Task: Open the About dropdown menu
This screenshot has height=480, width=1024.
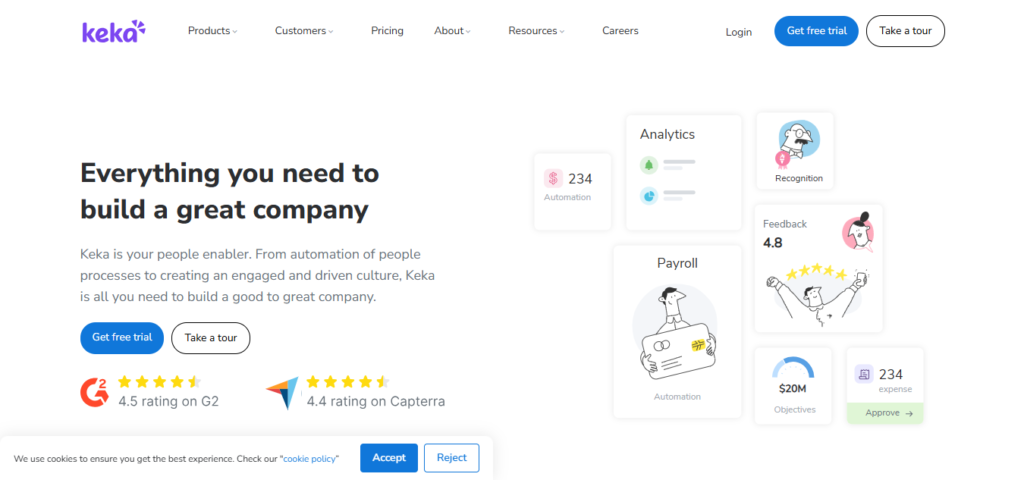Action: coord(452,31)
